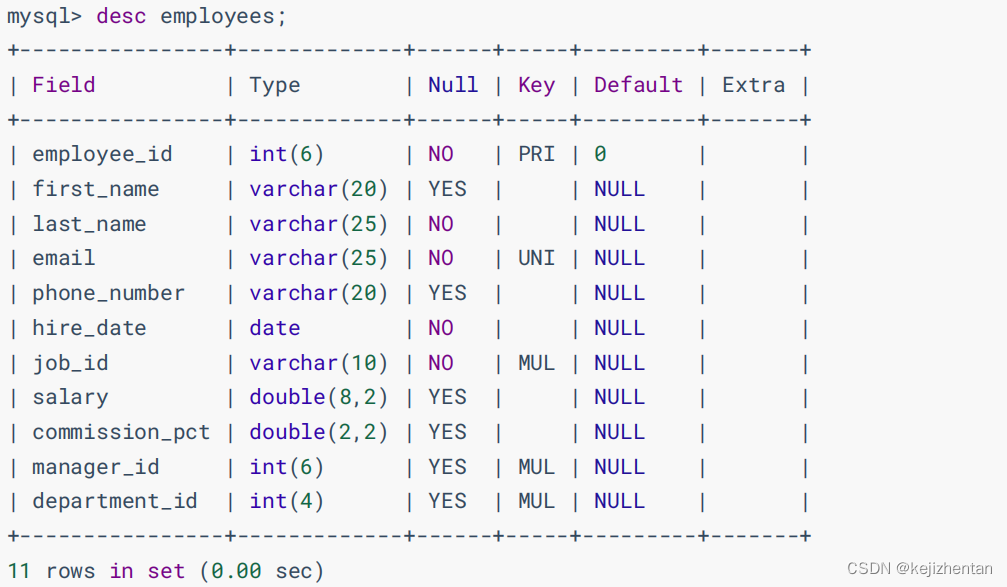Click the 'NULL' default of commission_pct
The image size is (1007, 587).
(619, 432)
